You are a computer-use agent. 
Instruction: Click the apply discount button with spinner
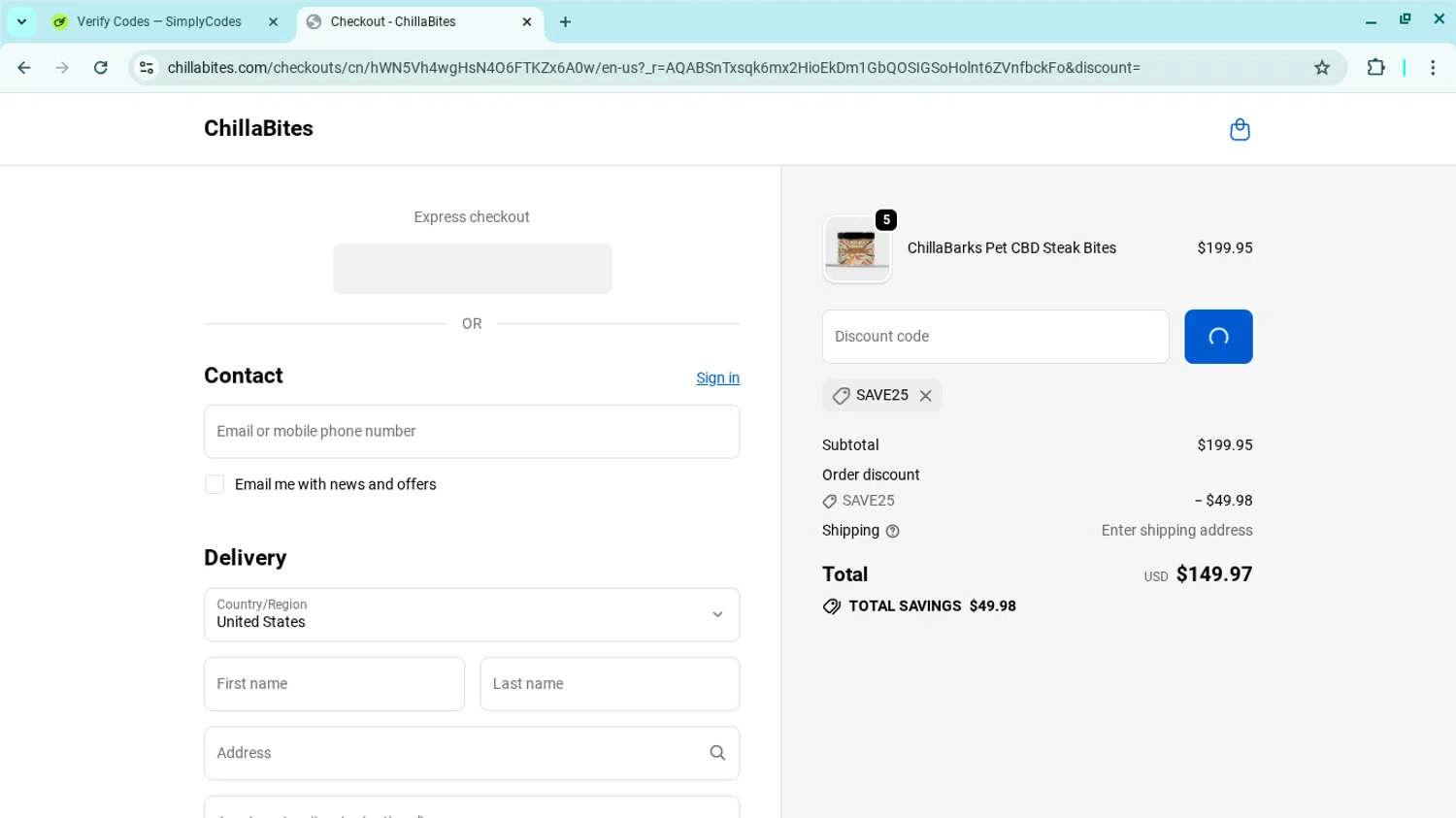1218,337
